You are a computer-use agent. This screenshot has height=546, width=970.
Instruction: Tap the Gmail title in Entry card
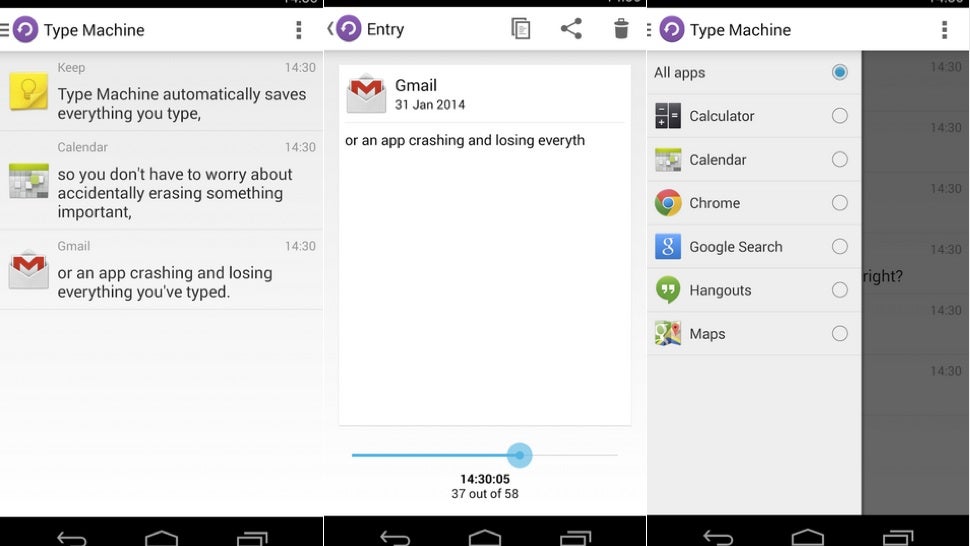point(416,85)
